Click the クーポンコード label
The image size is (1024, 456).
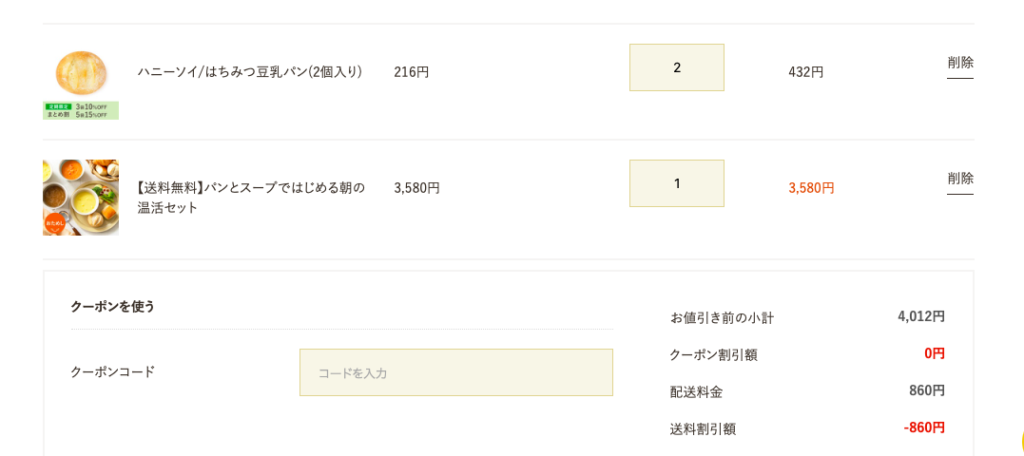113,372
